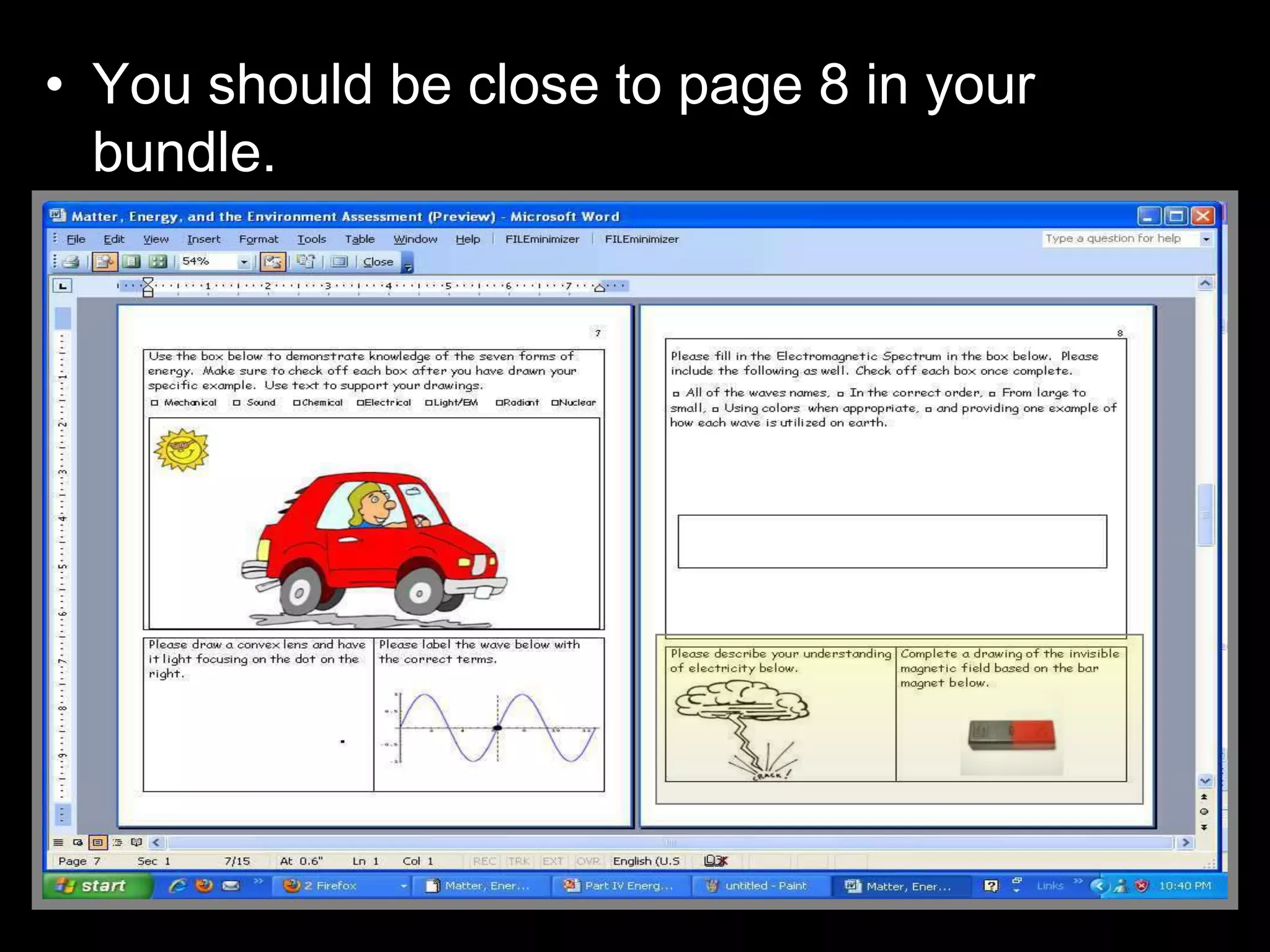
Task: Open the Tools menu
Action: pos(311,239)
